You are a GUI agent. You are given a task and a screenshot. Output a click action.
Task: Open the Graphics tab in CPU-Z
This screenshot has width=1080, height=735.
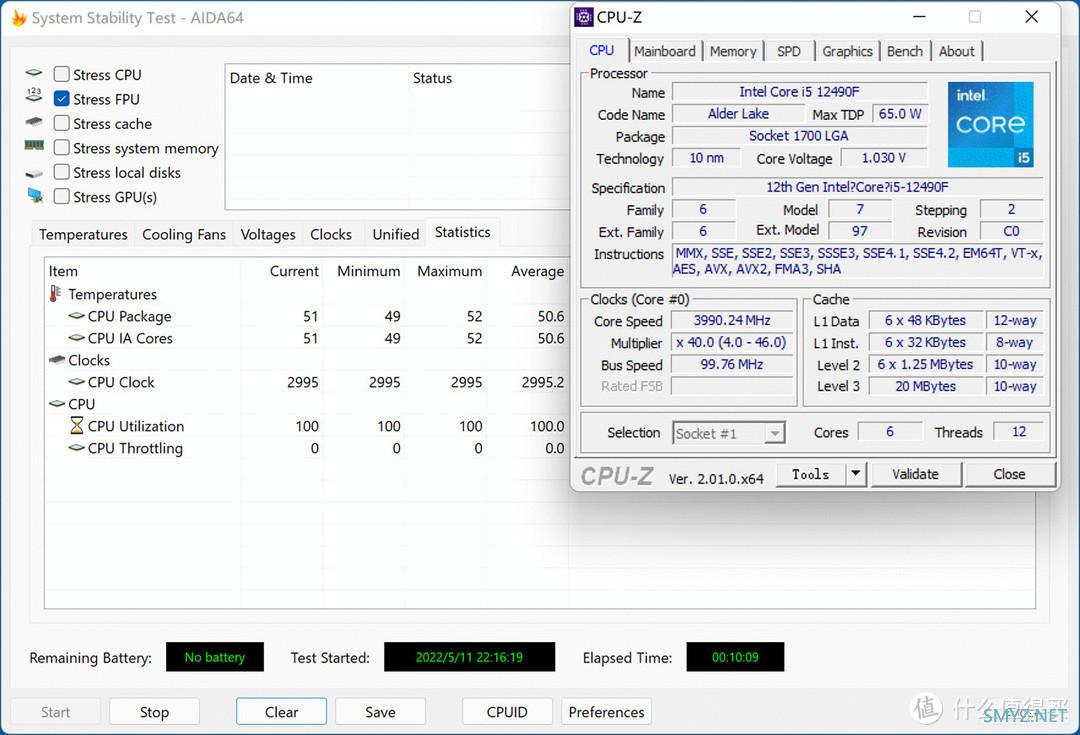click(x=847, y=51)
